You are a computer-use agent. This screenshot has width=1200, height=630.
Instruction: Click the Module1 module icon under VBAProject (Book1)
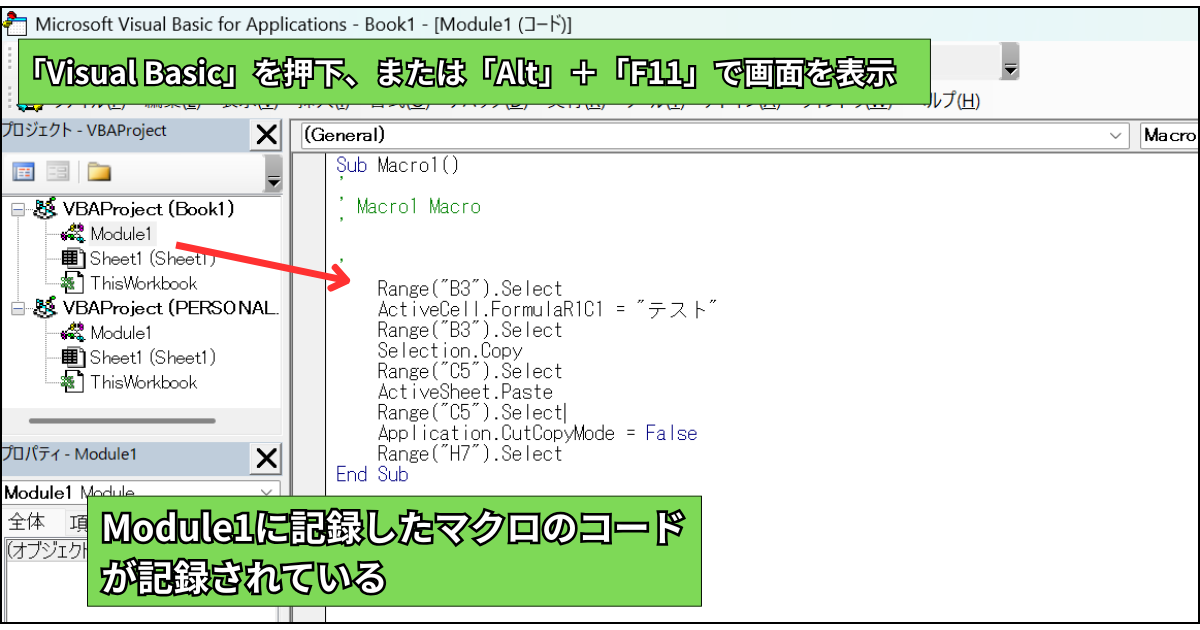click(73, 234)
